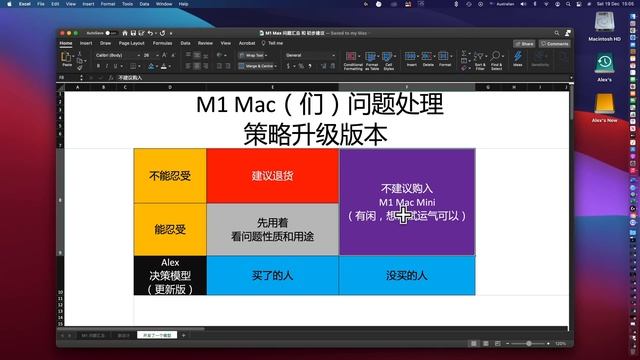Click the percent style icon
The image size is (640, 360).
[301, 66]
